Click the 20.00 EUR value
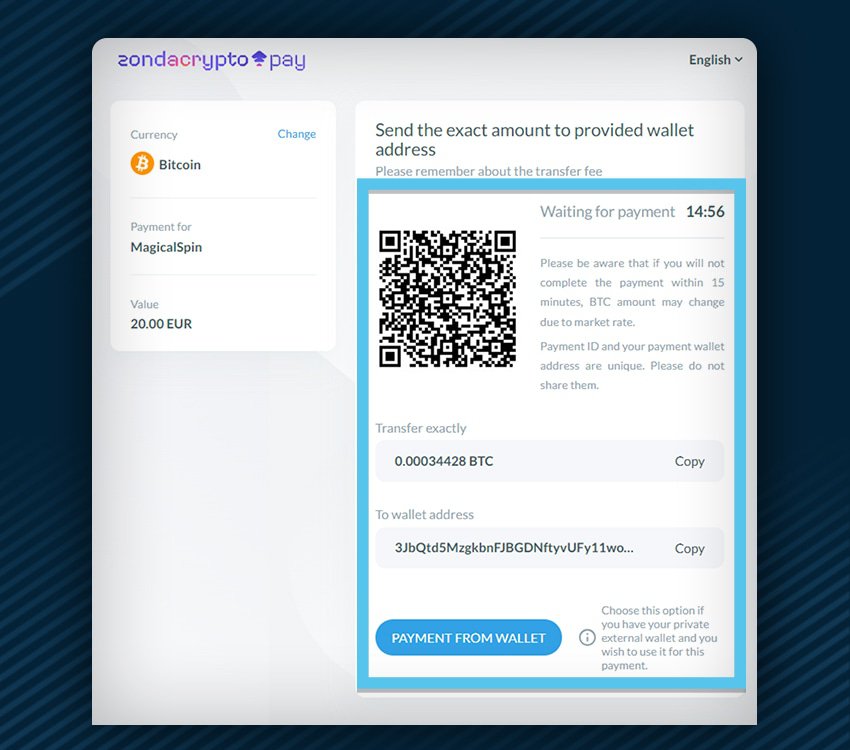 coord(161,324)
